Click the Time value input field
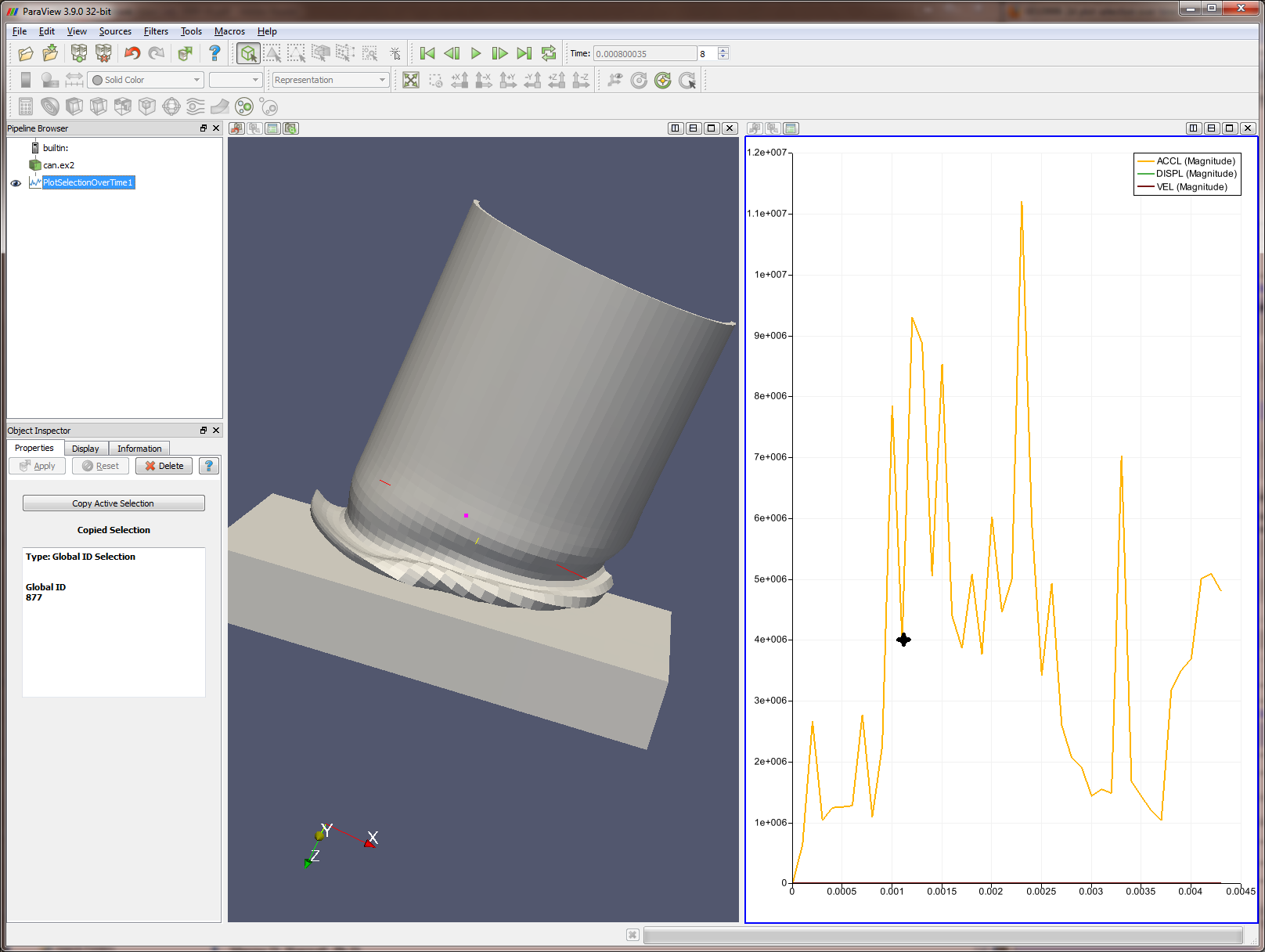Viewport: 1265px width, 952px height. (x=643, y=54)
